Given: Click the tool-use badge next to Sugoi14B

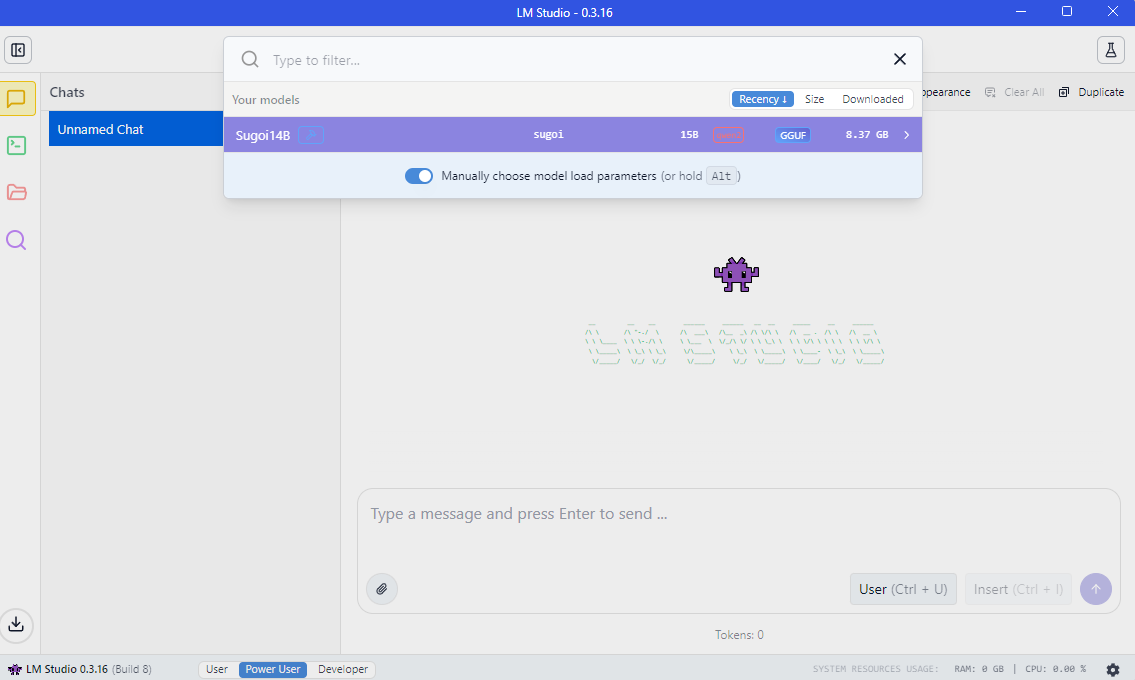Looking at the screenshot, I should click(x=311, y=135).
